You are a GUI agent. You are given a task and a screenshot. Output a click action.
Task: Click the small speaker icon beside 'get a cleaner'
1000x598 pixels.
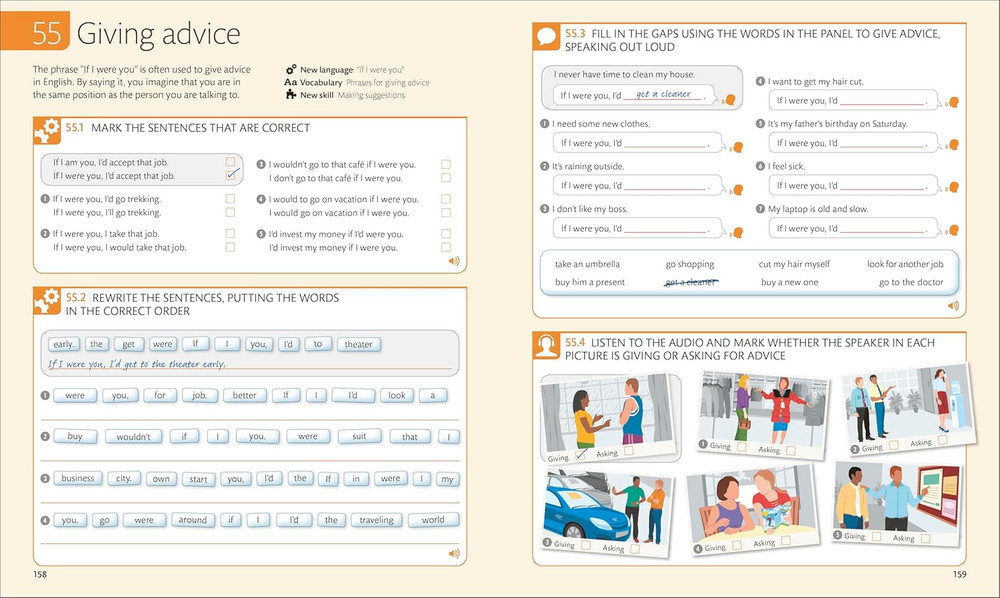tap(728, 102)
